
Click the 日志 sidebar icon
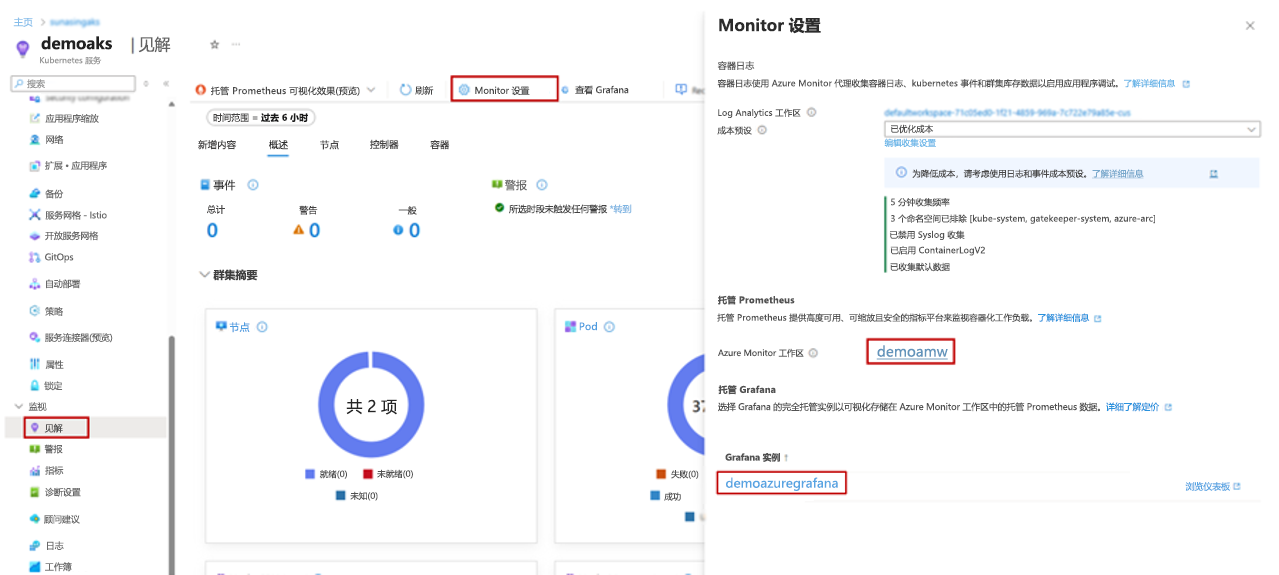35,546
